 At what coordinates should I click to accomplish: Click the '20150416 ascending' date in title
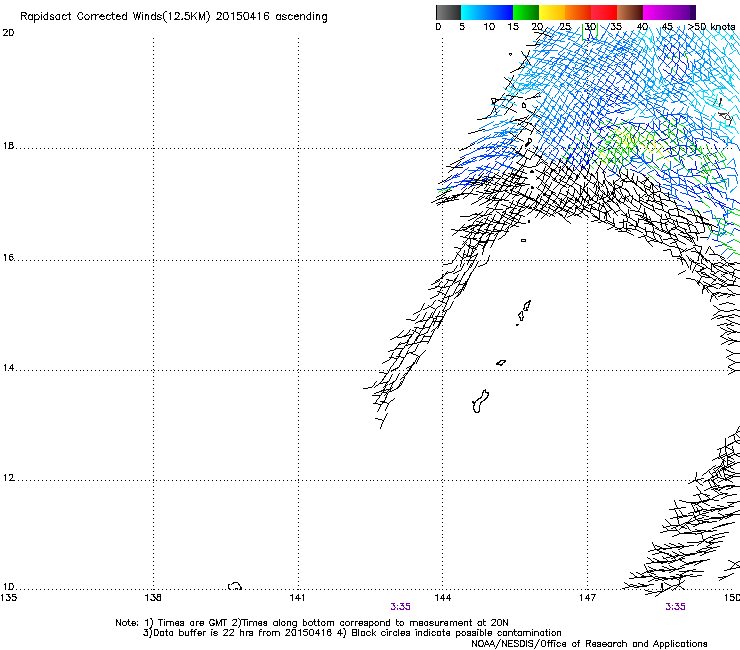[x=271, y=17]
